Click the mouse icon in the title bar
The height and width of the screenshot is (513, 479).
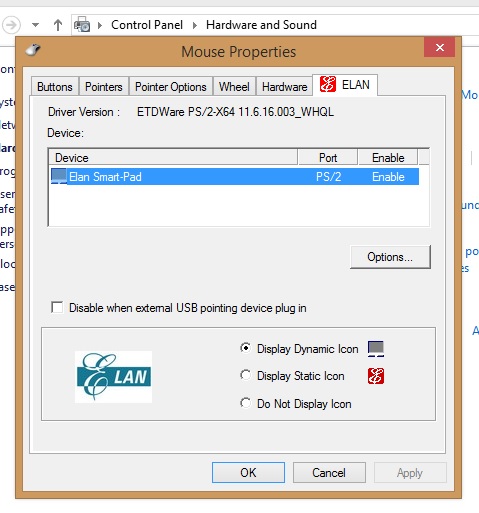point(33,50)
